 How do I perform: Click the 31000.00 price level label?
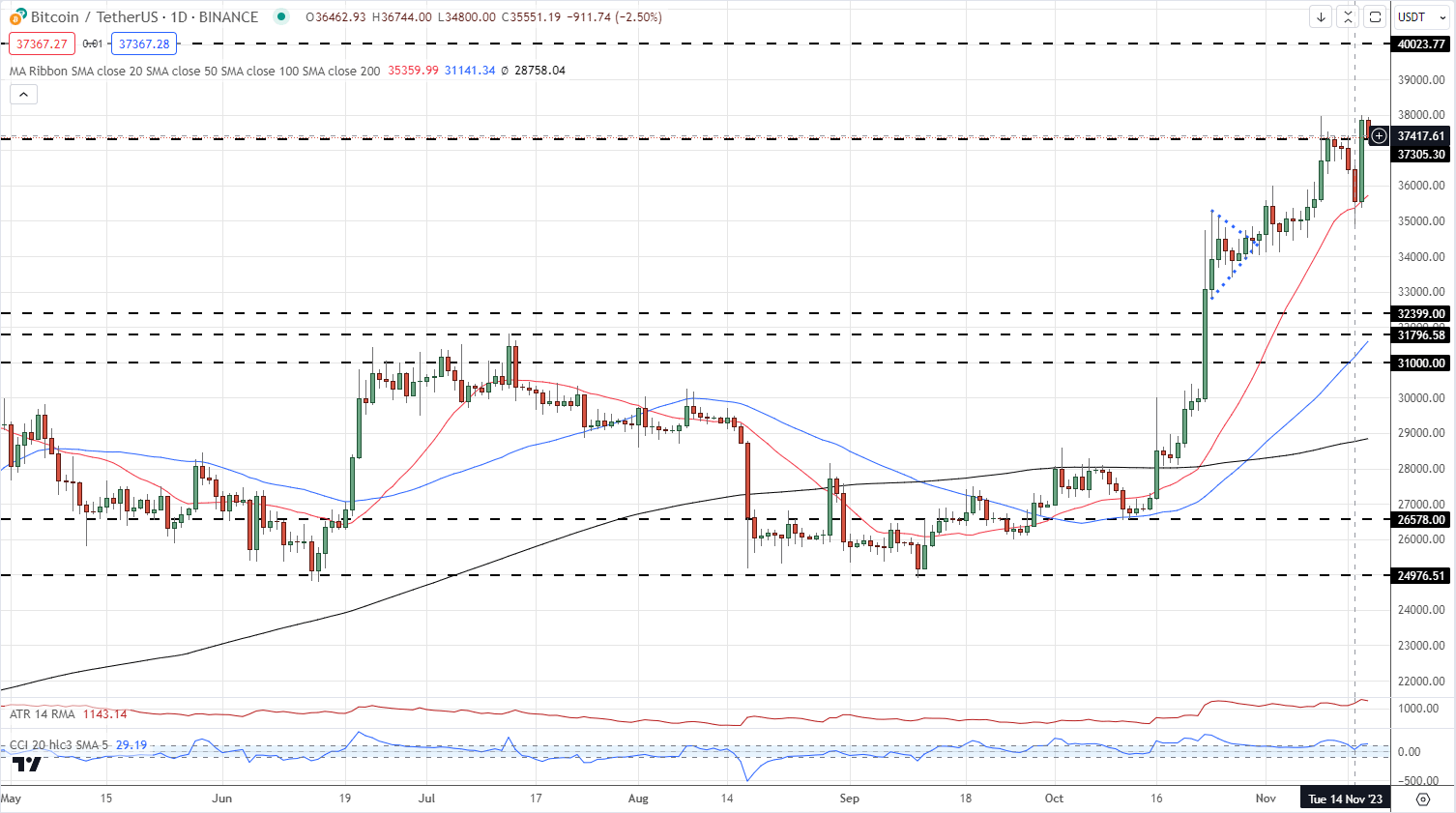click(1421, 363)
